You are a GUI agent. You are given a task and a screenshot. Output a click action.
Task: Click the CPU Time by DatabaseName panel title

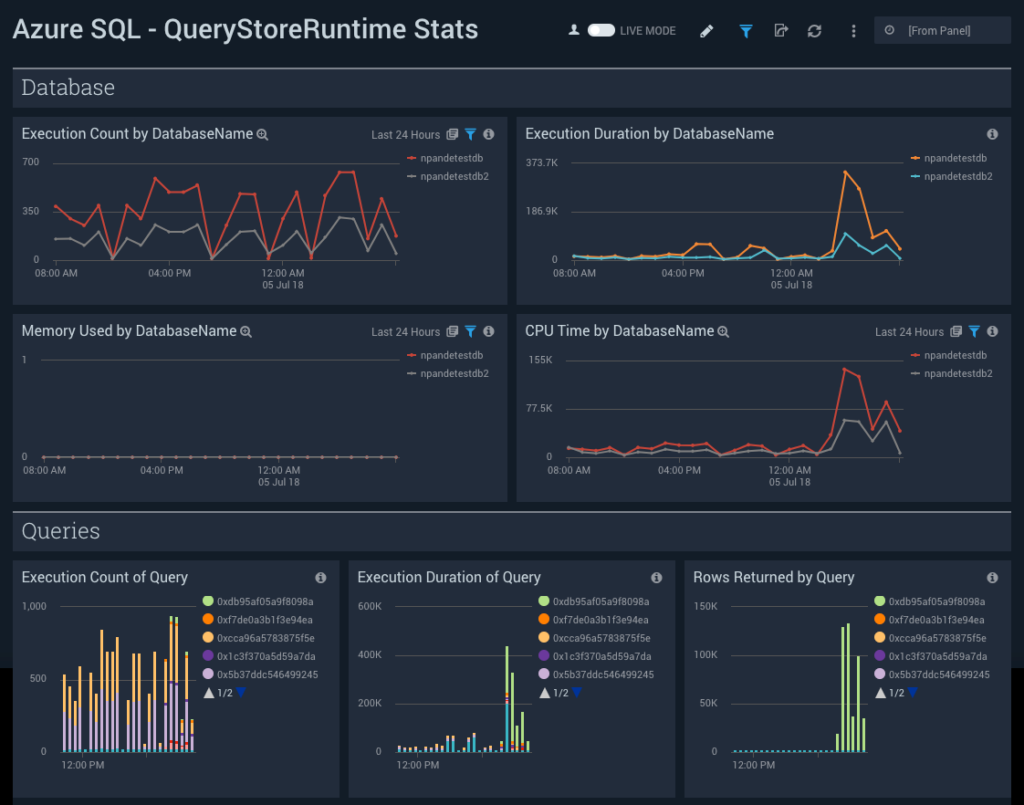(619, 331)
